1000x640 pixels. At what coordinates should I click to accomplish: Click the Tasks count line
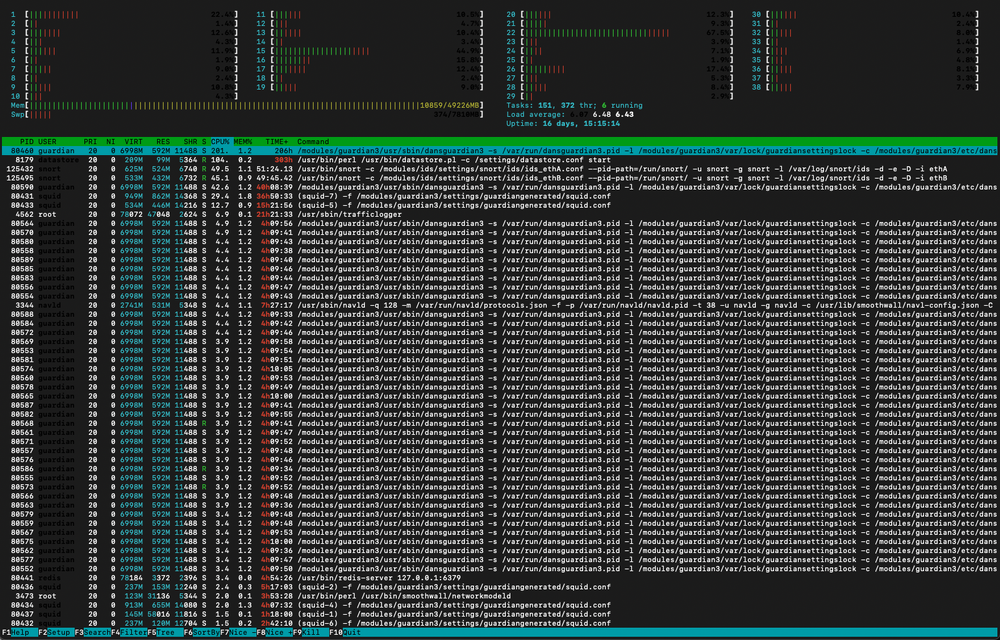[x=575, y=105]
